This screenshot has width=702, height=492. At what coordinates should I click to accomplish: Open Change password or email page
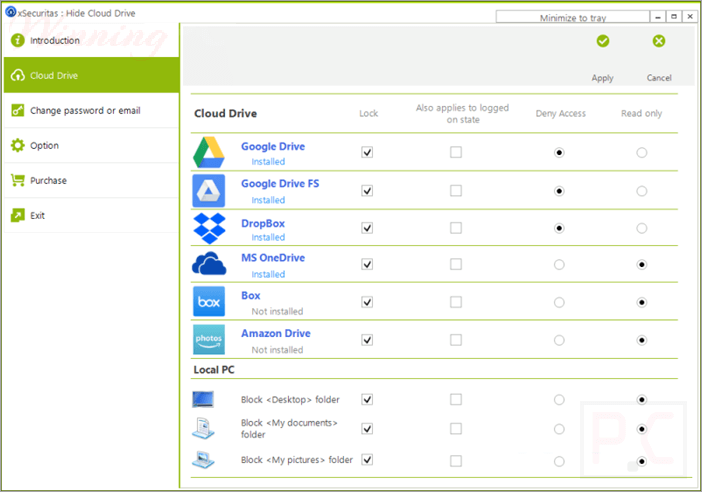pos(91,110)
